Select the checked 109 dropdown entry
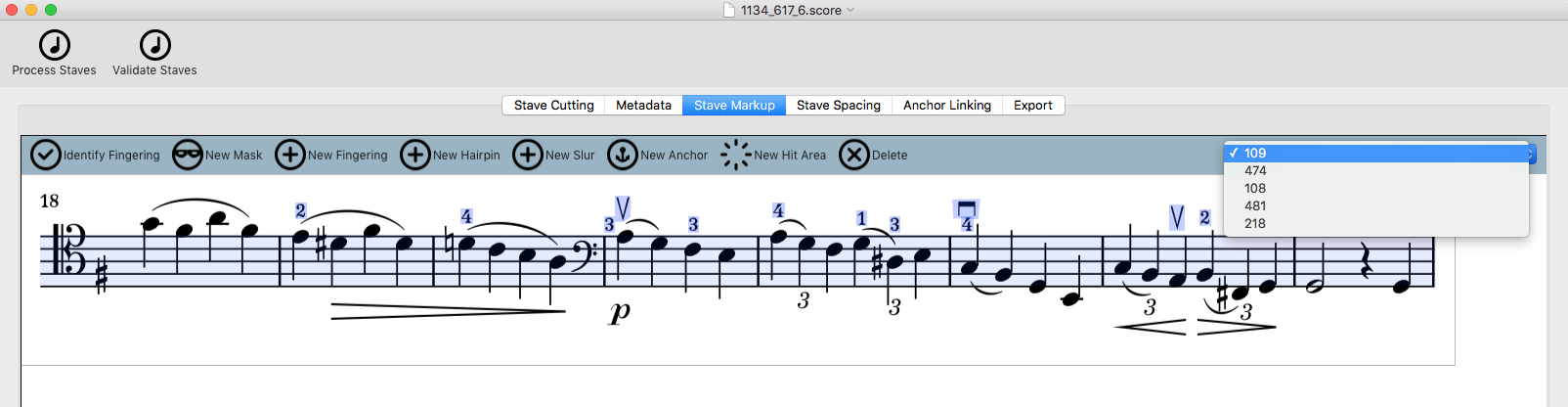This screenshot has height=407, width=1568. click(1255, 153)
